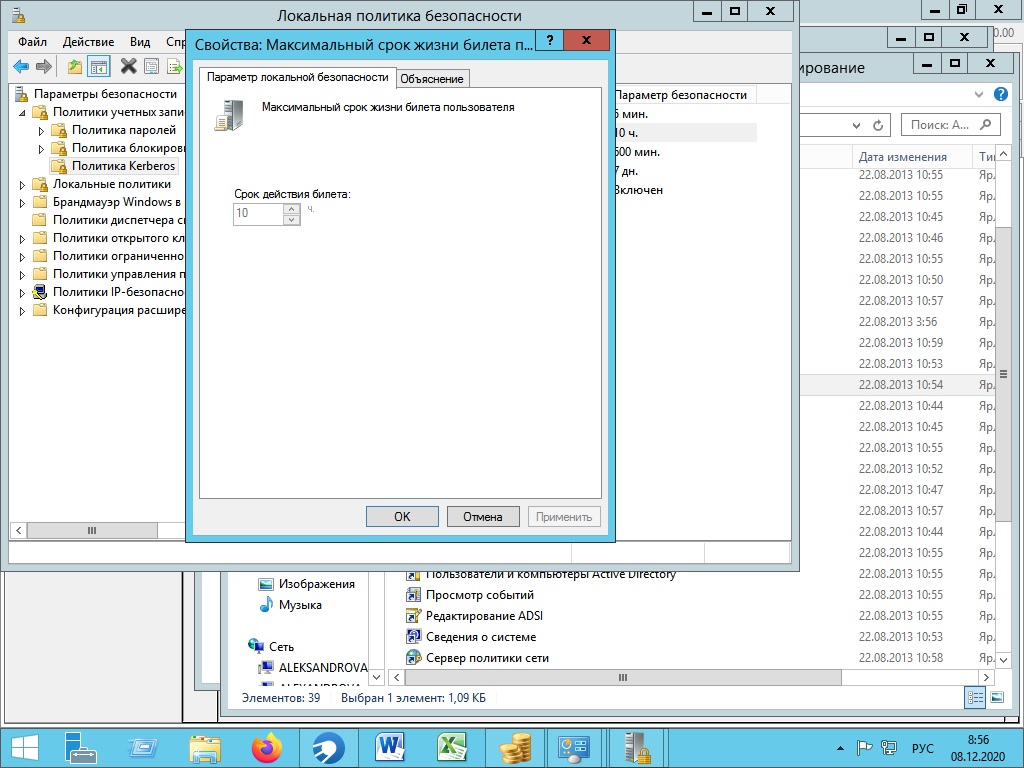
Task: Click the Show/Hide console tree icon
Action: click(x=98, y=67)
